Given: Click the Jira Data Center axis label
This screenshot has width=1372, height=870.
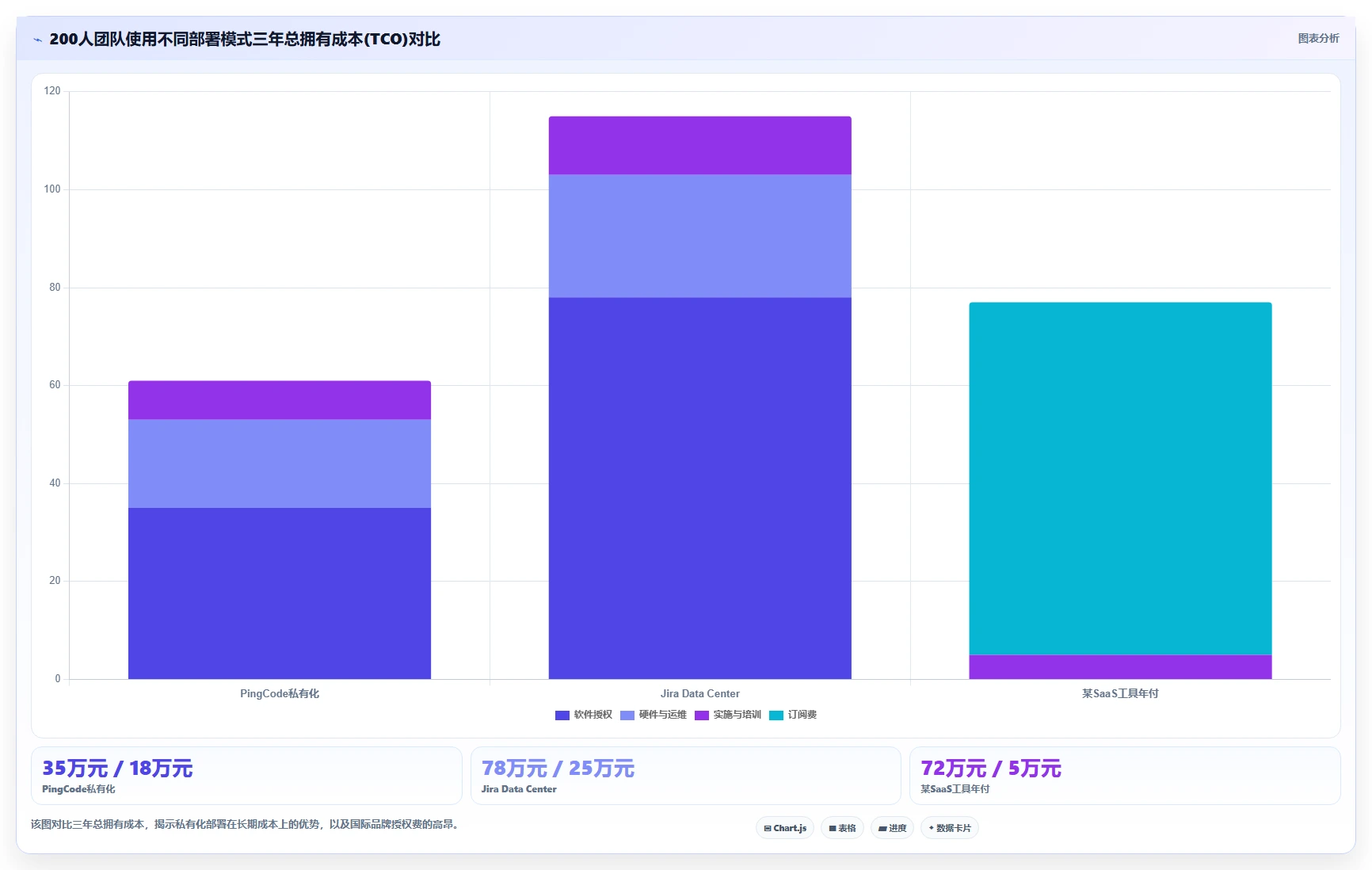Looking at the screenshot, I should (x=700, y=693).
